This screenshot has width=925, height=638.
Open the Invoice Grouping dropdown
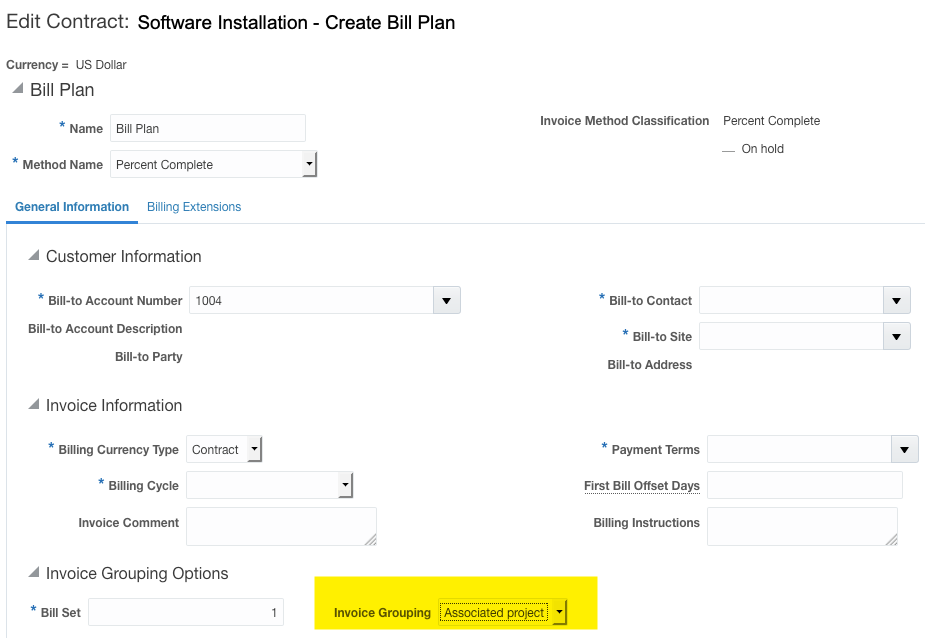click(x=559, y=612)
